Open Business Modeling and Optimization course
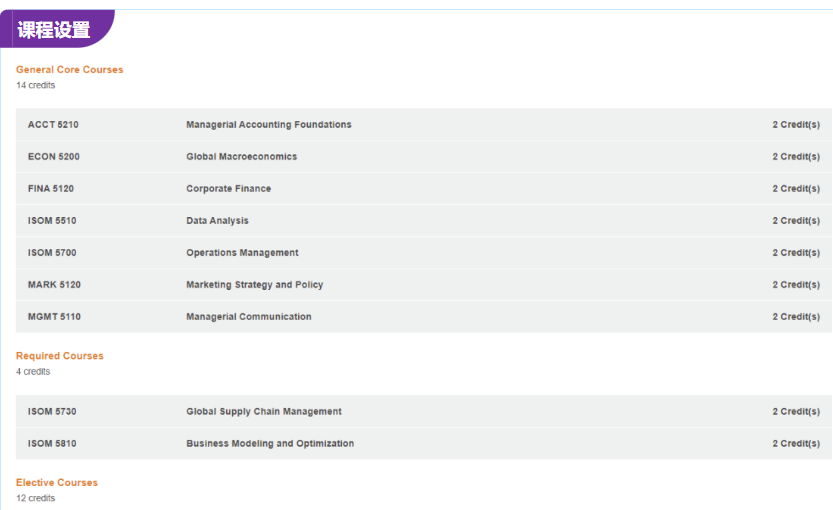 tap(269, 444)
